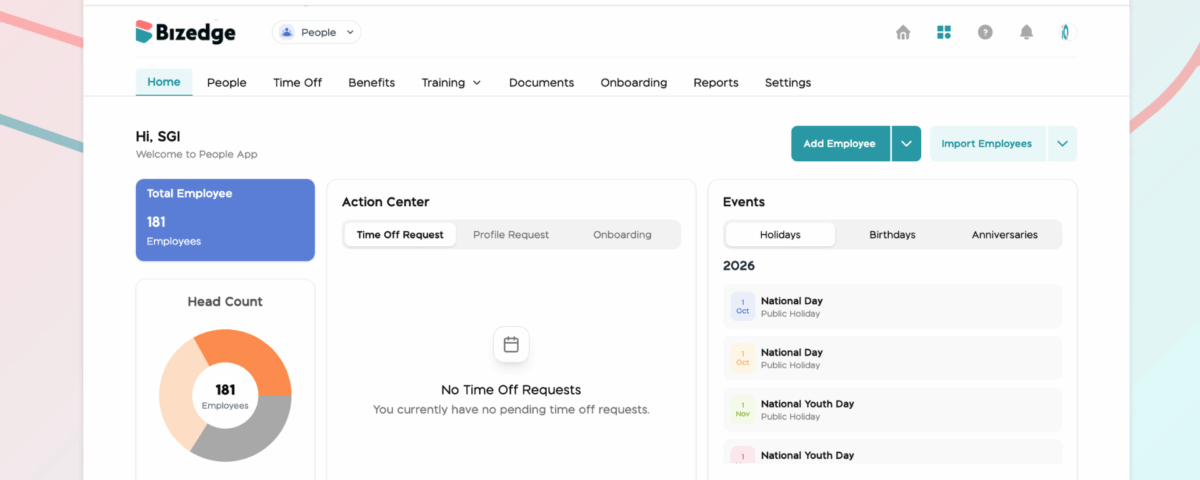Switch to the Benefits tab
The image size is (1200, 480).
pyautogui.click(x=371, y=82)
